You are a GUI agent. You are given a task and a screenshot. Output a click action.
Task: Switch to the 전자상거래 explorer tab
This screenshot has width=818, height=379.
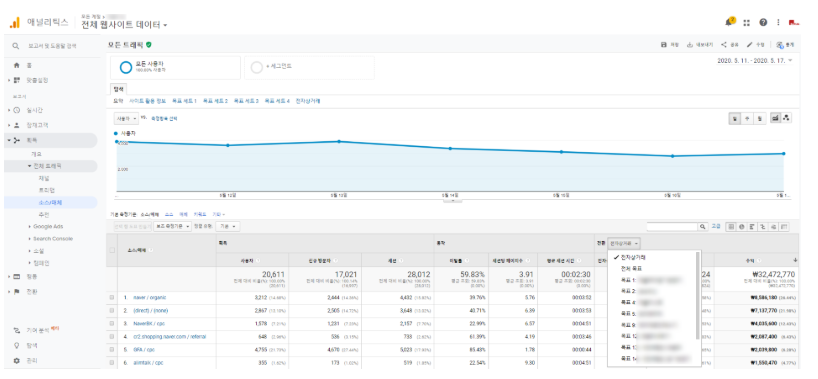tap(308, 101)
